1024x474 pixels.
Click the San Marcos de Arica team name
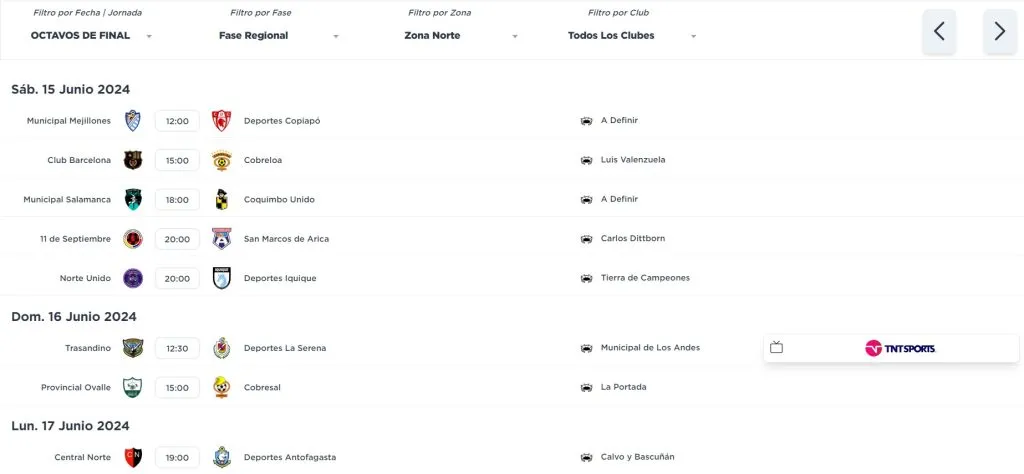pos(286,239)
